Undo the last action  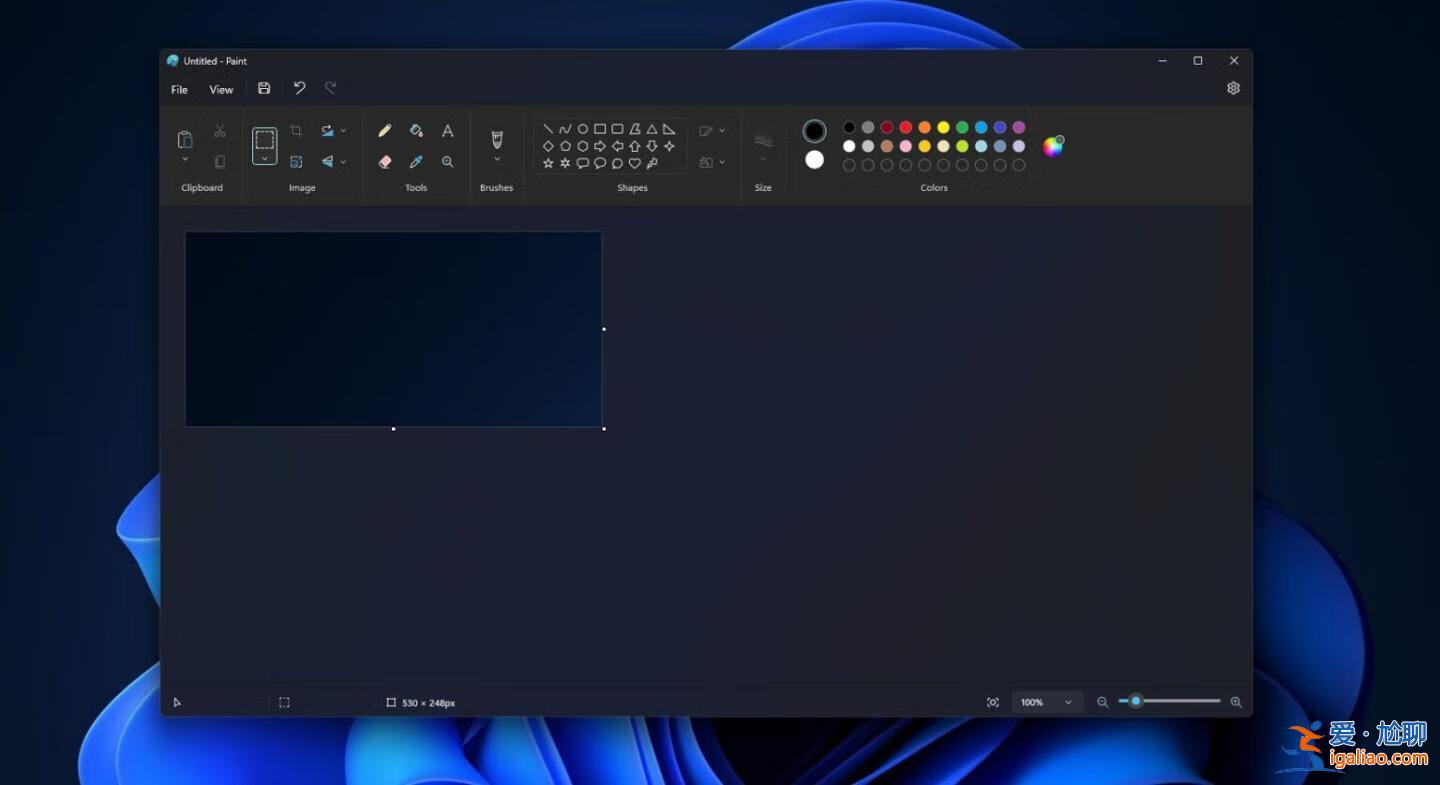tap(300, 88)
